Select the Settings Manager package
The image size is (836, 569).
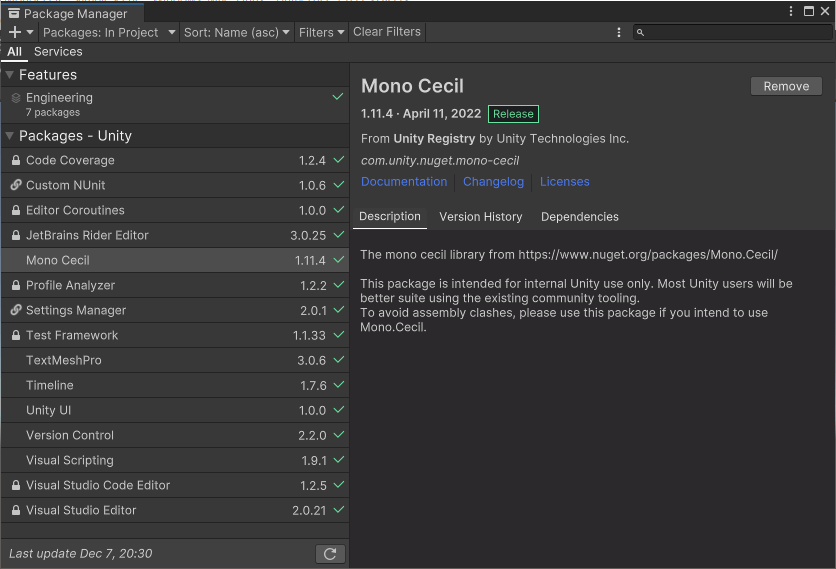(175, 310)
